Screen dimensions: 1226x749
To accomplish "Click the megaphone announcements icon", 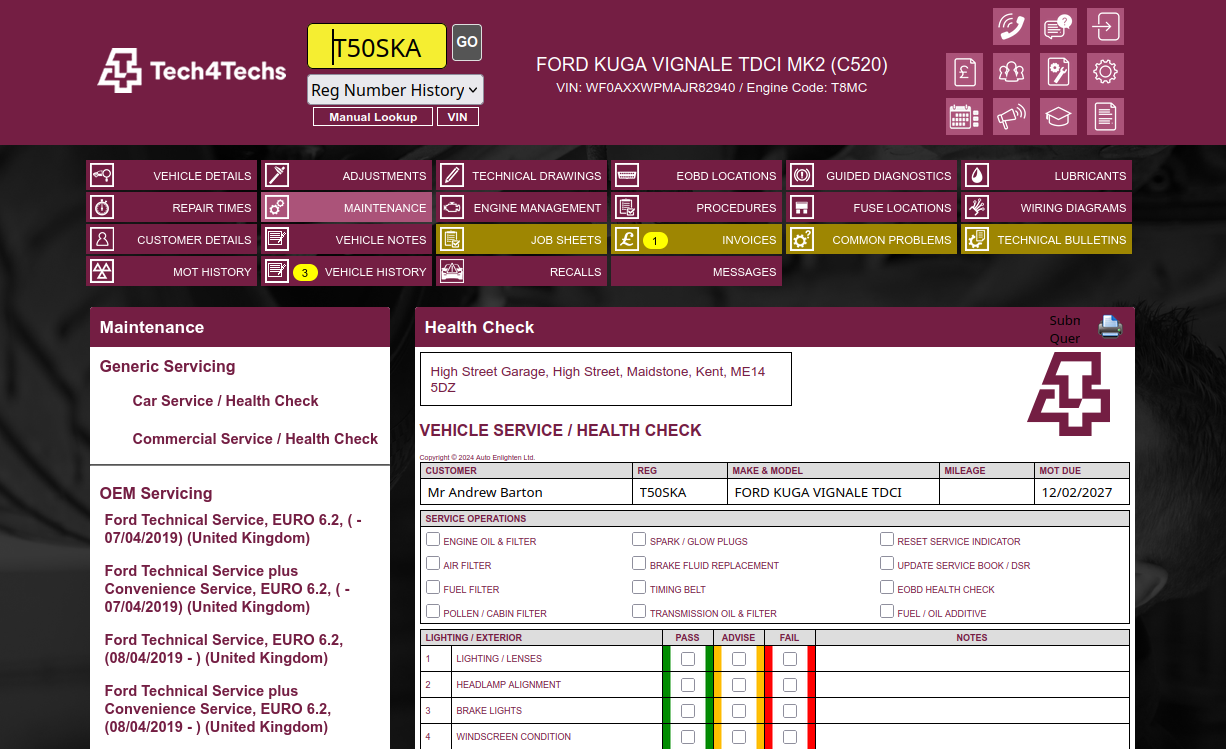I will (1011, 116).
